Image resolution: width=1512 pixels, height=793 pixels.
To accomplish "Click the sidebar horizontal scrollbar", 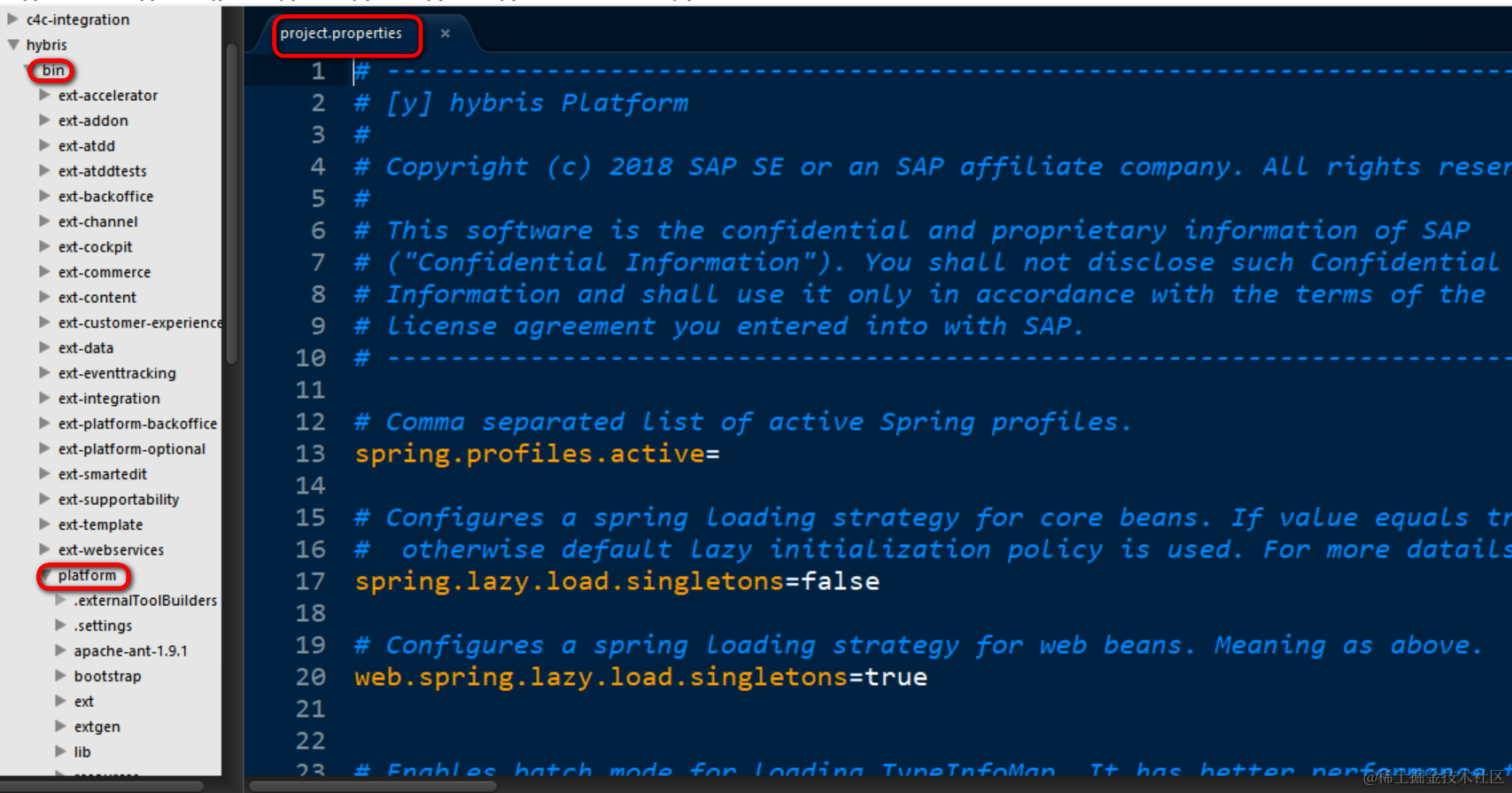I will [x=102, y=785].
